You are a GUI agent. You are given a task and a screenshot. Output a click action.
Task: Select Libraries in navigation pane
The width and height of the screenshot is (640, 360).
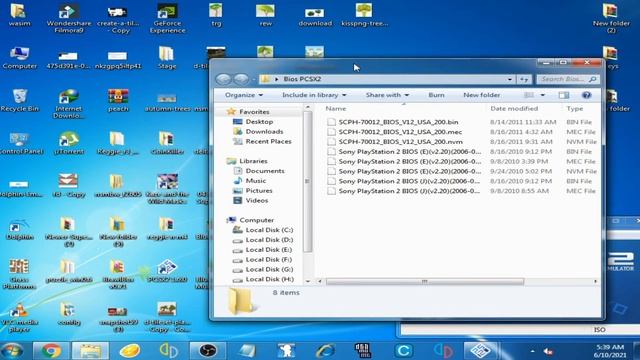253,161
